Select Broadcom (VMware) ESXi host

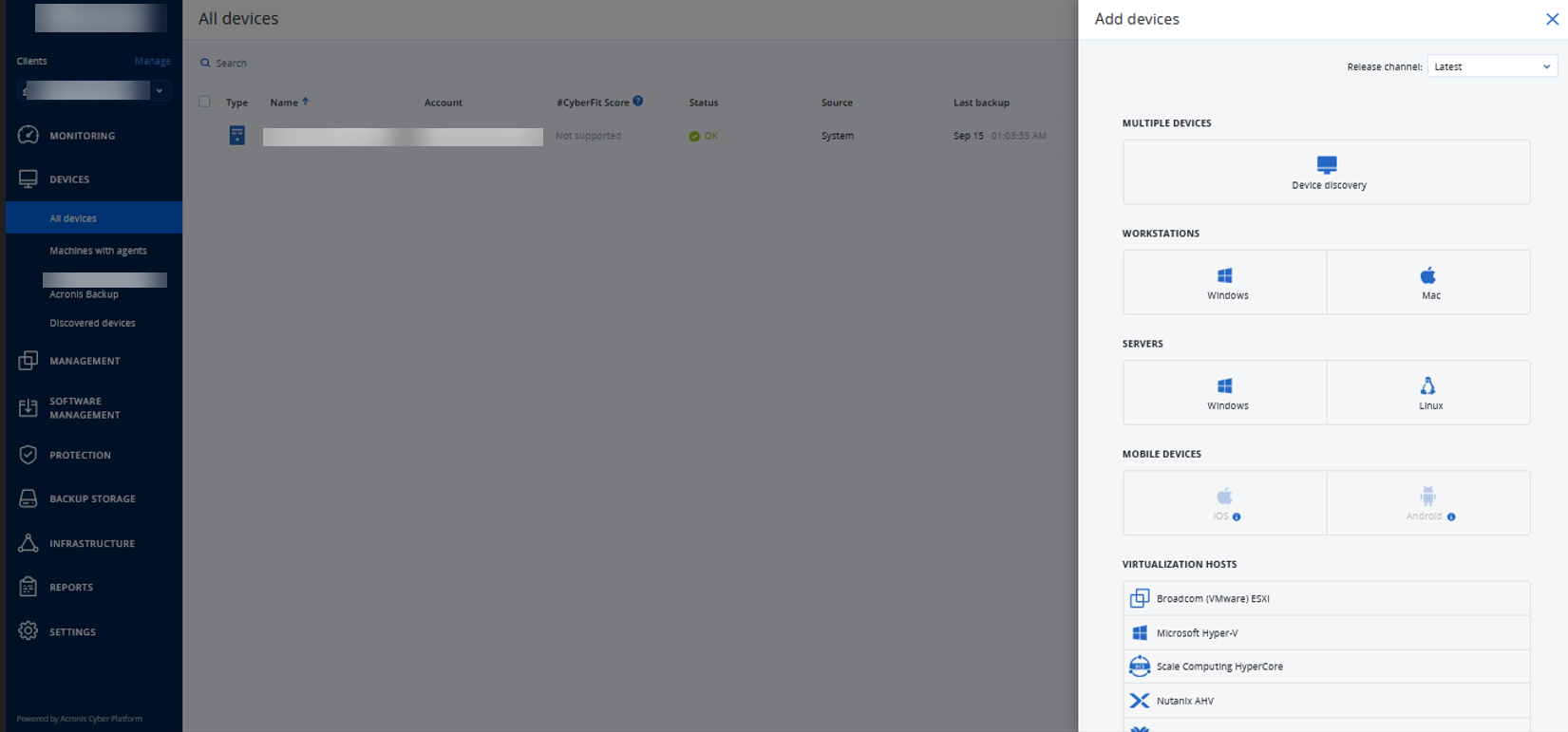tap(1326, 598)
